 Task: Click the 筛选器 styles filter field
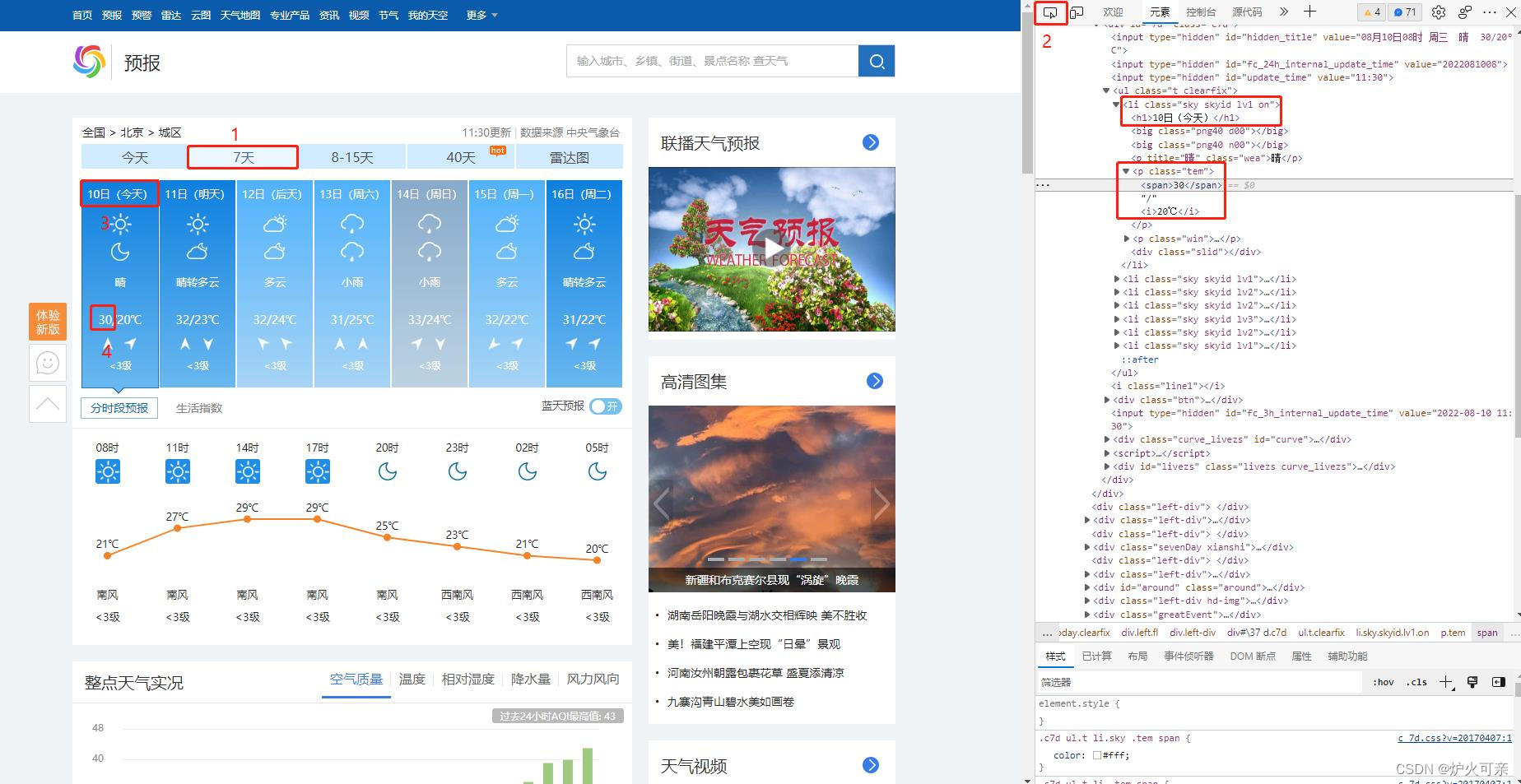point(1198,682)
